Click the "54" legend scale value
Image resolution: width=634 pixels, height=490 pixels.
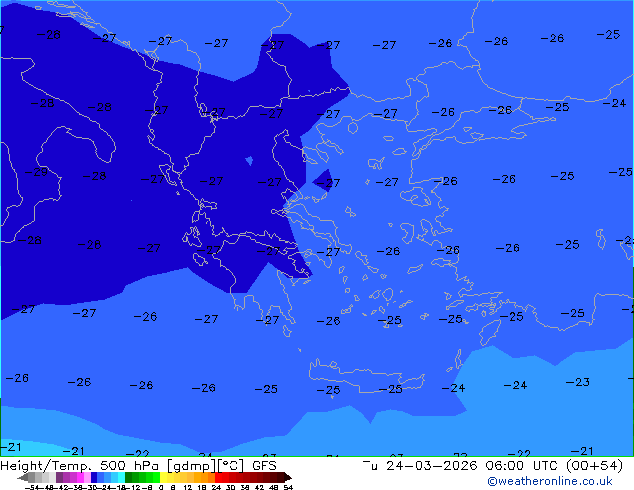pos(288,487)
